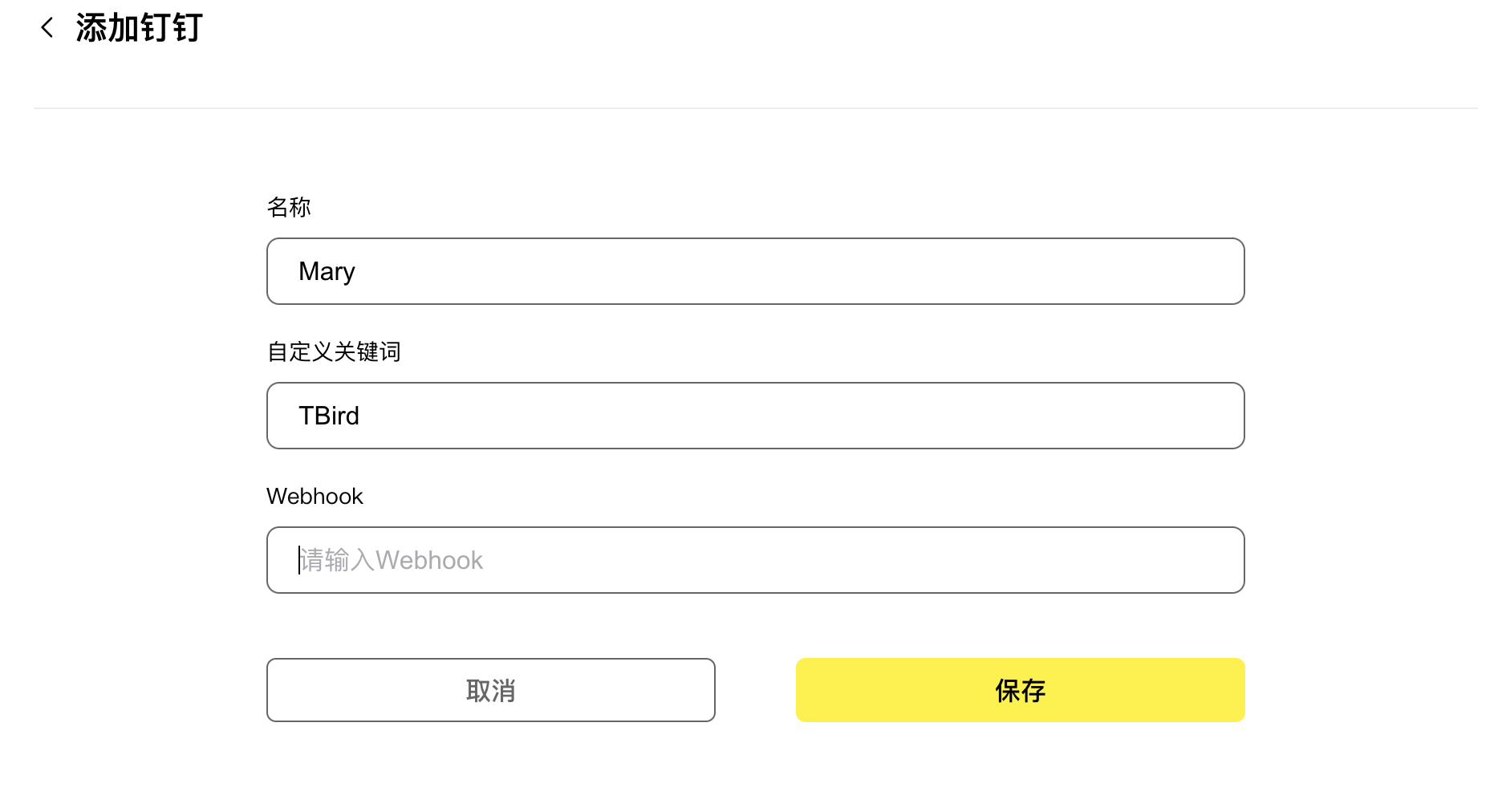Click the empty right side of Webhook field
Viewport: 1502px width, 812px height.
click(1043, 560)
